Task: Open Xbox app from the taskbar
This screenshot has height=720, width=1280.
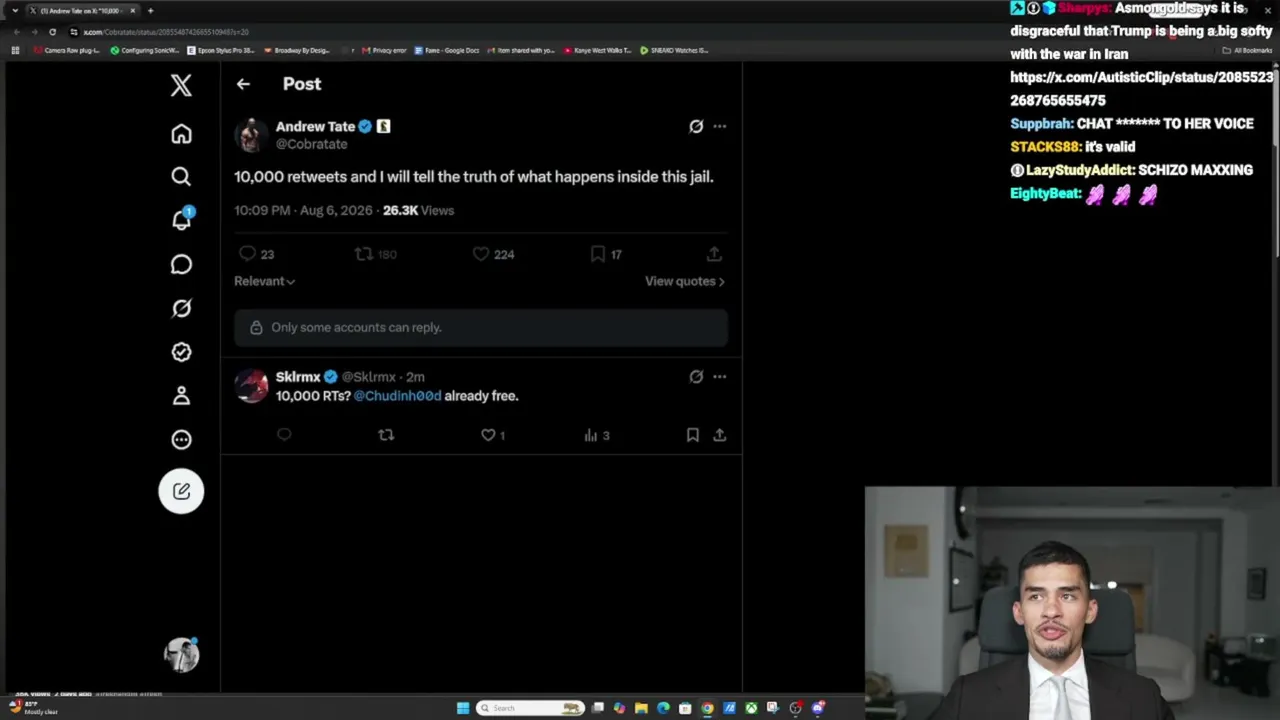Action: coord(751,708)
